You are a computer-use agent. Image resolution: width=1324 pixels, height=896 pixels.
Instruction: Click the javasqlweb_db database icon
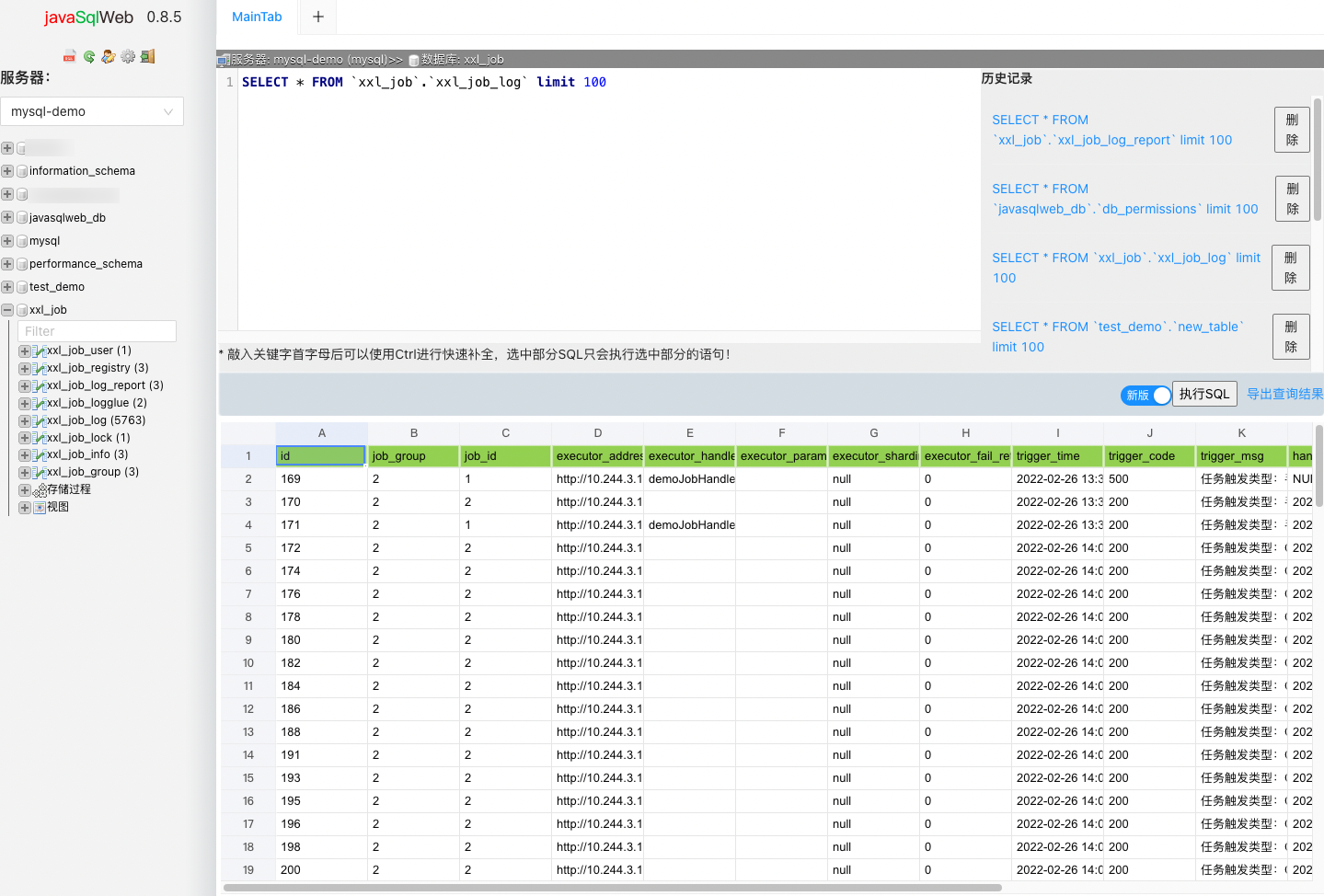(x=22, y=218)
